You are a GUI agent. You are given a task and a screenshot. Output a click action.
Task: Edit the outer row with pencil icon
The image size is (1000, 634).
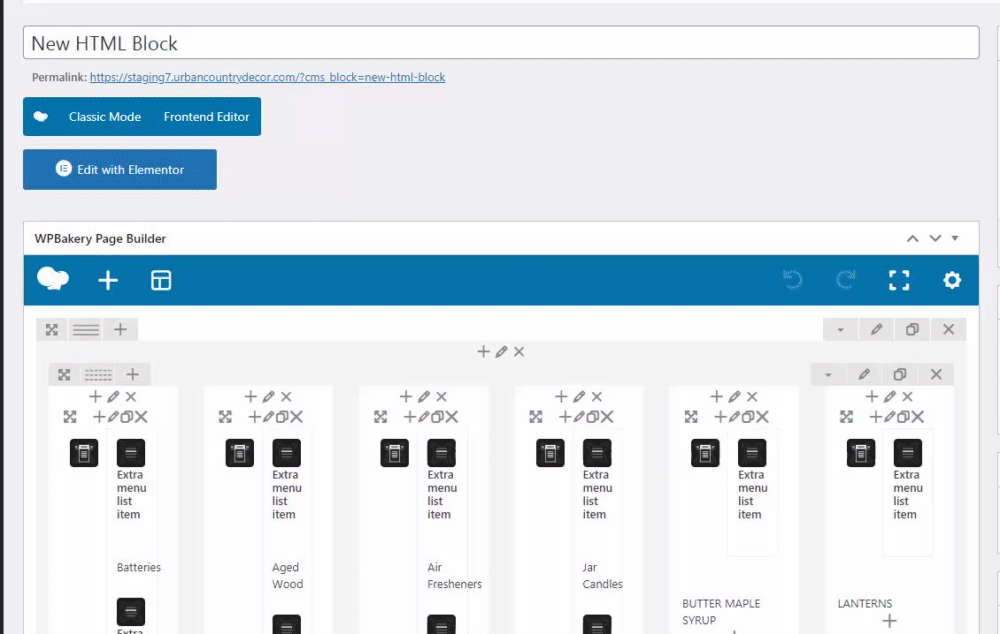coord(876,329)
